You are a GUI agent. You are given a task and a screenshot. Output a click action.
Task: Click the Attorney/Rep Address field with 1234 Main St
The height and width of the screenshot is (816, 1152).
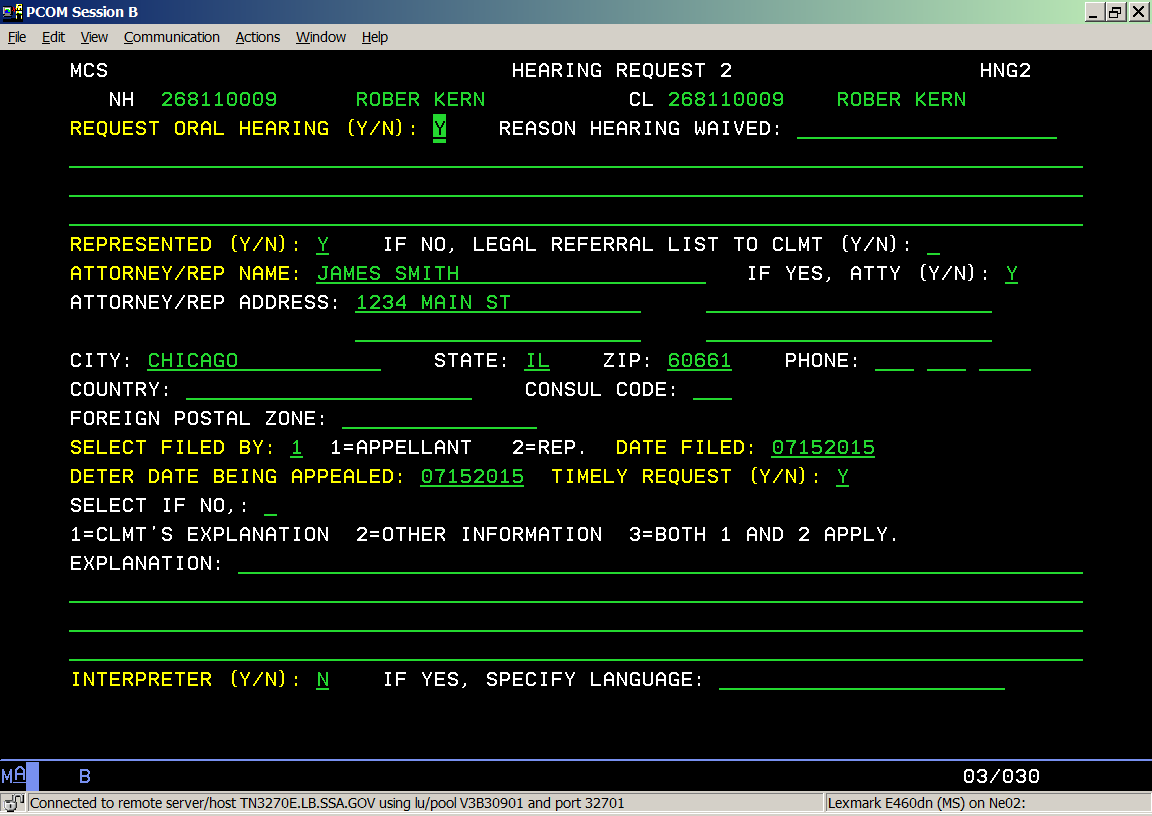point(497,303)
